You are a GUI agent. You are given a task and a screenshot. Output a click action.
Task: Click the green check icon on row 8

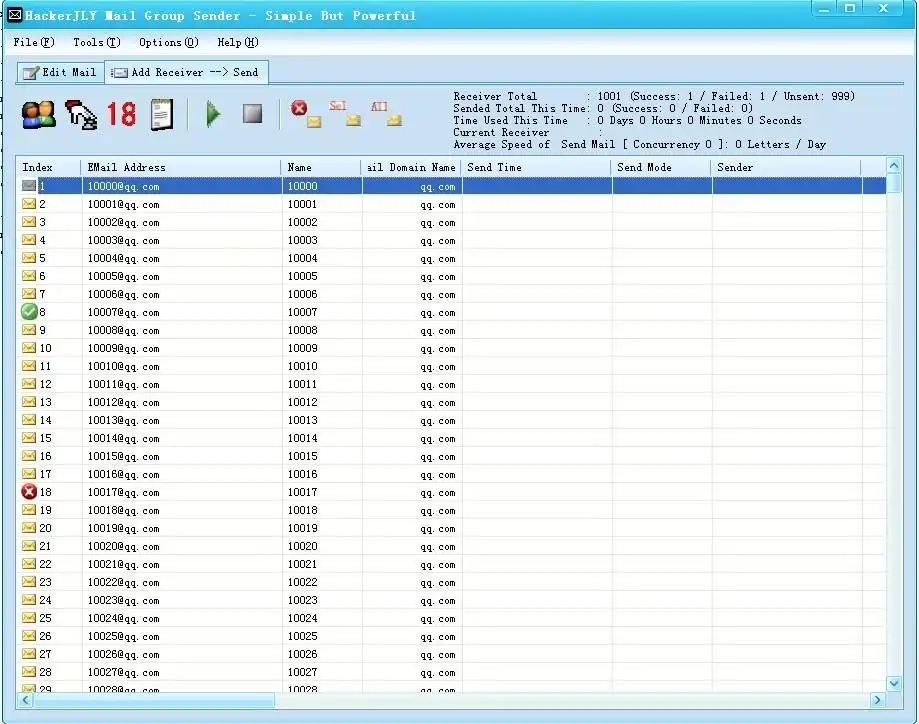point(29,312)
